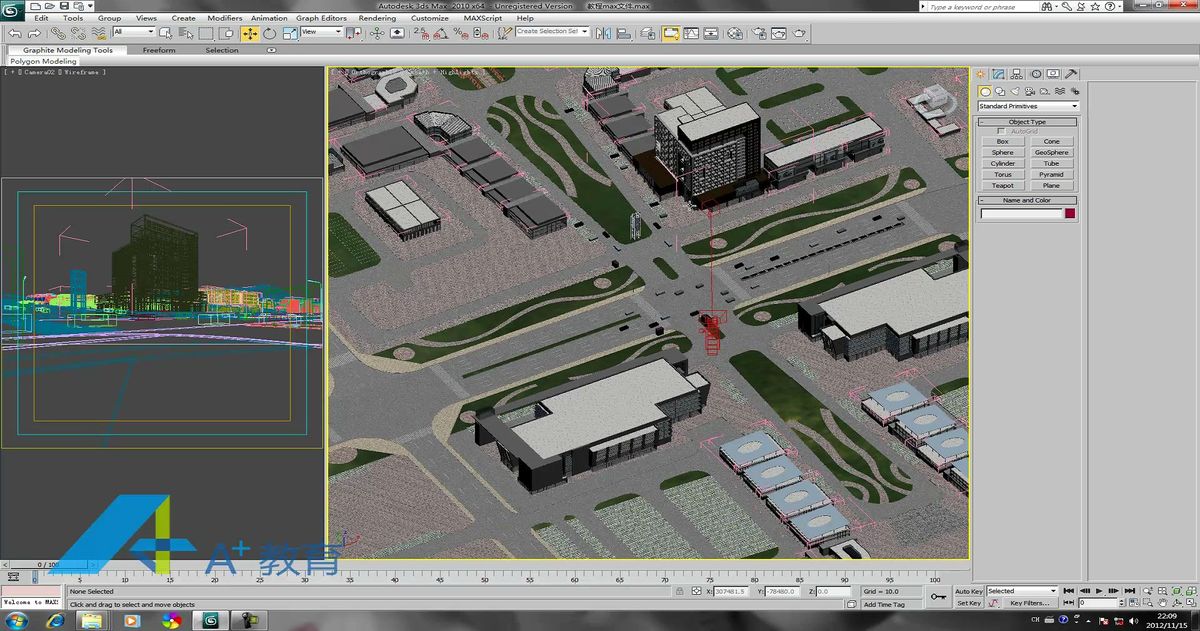Select the Move transform tool

(250, 33)
